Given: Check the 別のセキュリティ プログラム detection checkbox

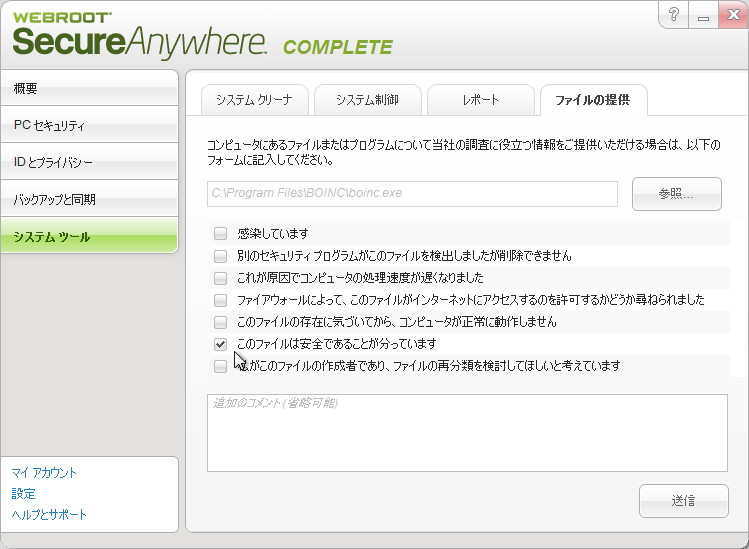Looking at the screenshot, I should pyautogui.click(x=220, y=256).
